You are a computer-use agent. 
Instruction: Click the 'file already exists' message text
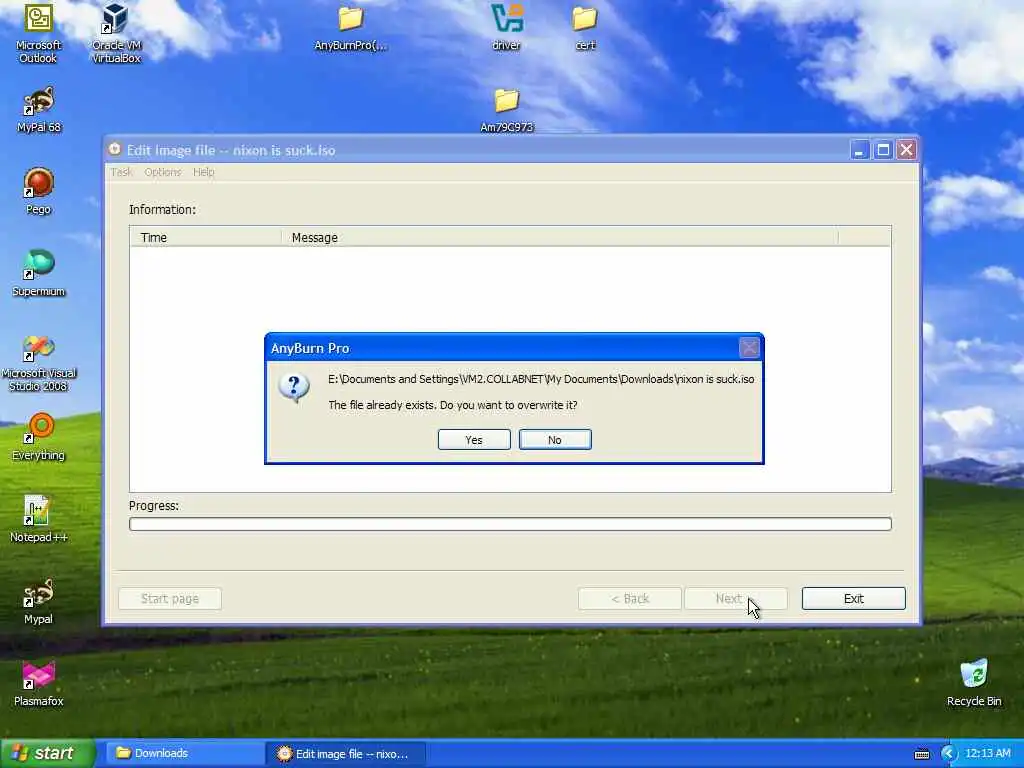click(x=453, y=405)
